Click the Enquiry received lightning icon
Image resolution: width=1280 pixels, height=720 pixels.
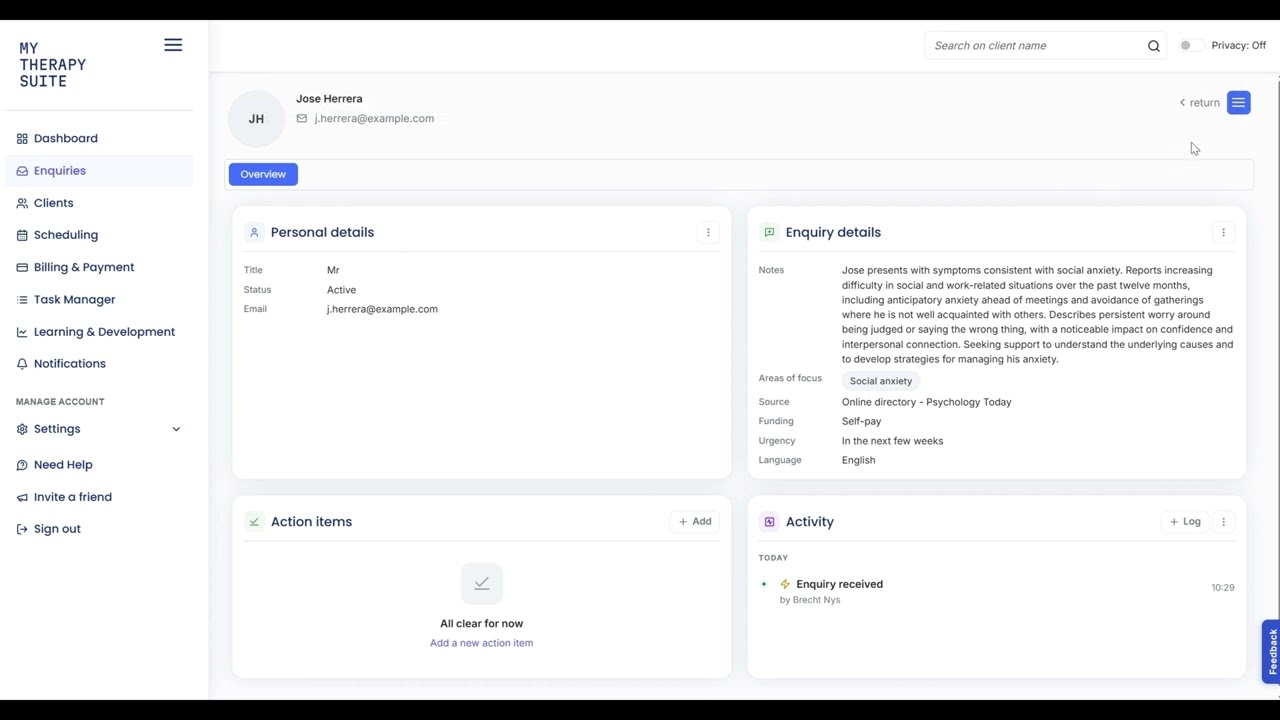(785, 584)
